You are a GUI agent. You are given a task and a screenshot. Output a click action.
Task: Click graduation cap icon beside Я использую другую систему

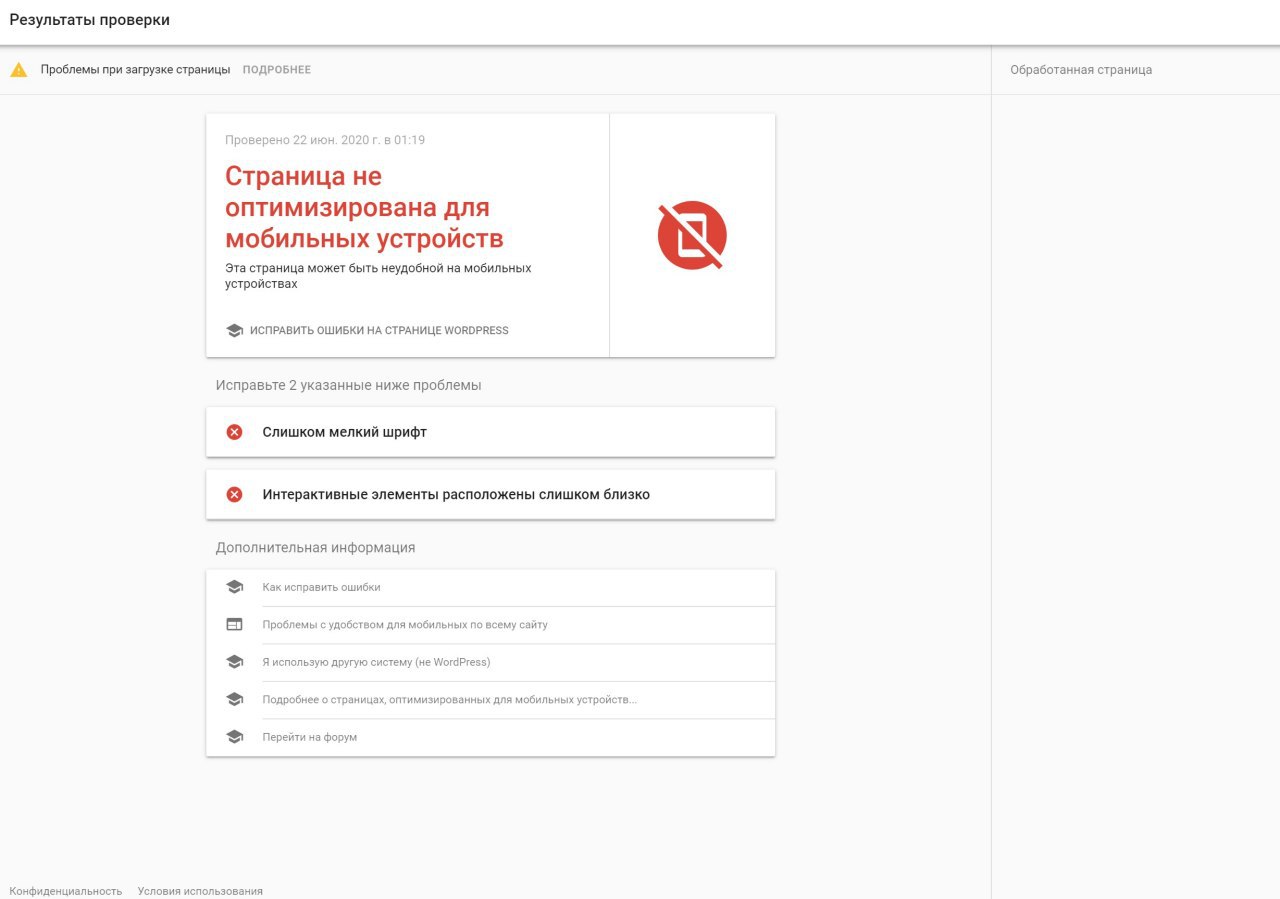tap(234, 662)
